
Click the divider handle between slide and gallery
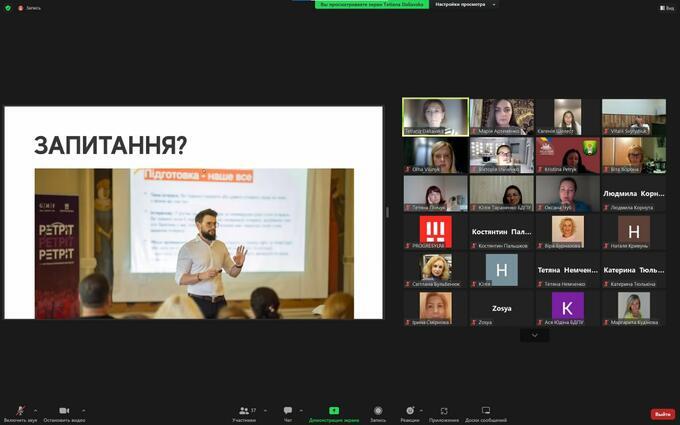387,212
